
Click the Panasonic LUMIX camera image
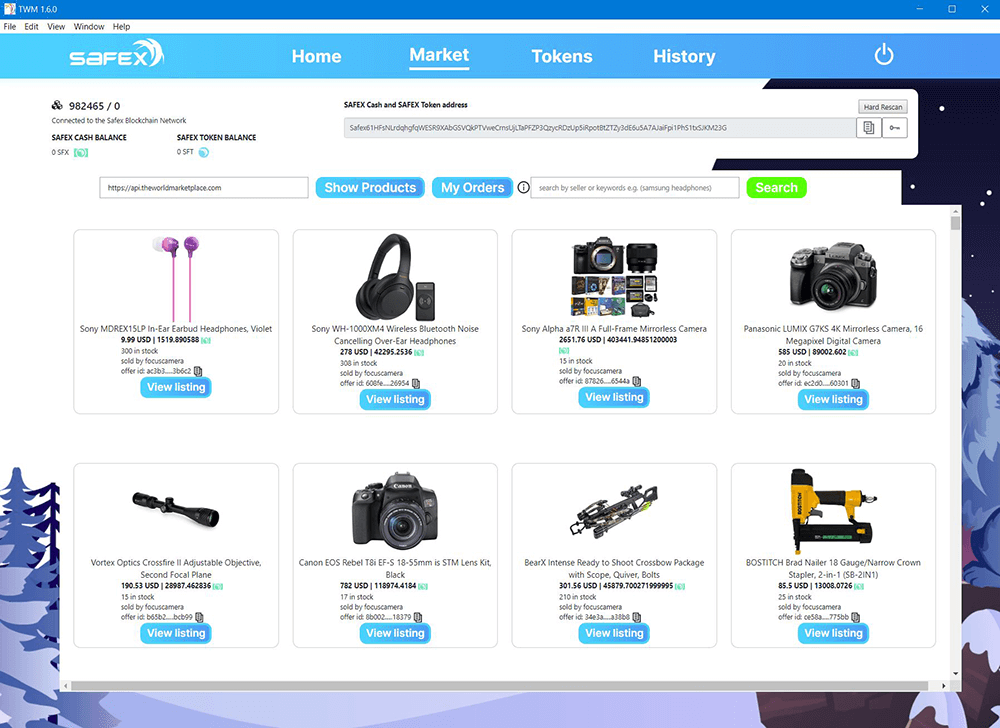pyautogui.click(x=833, y=276)
